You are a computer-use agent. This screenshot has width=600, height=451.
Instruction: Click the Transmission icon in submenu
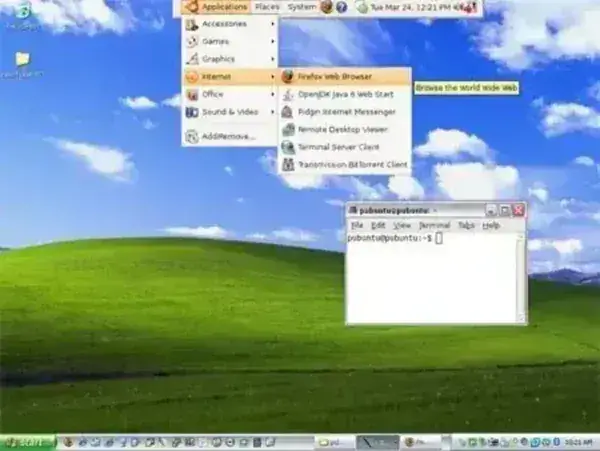point(288,164)
